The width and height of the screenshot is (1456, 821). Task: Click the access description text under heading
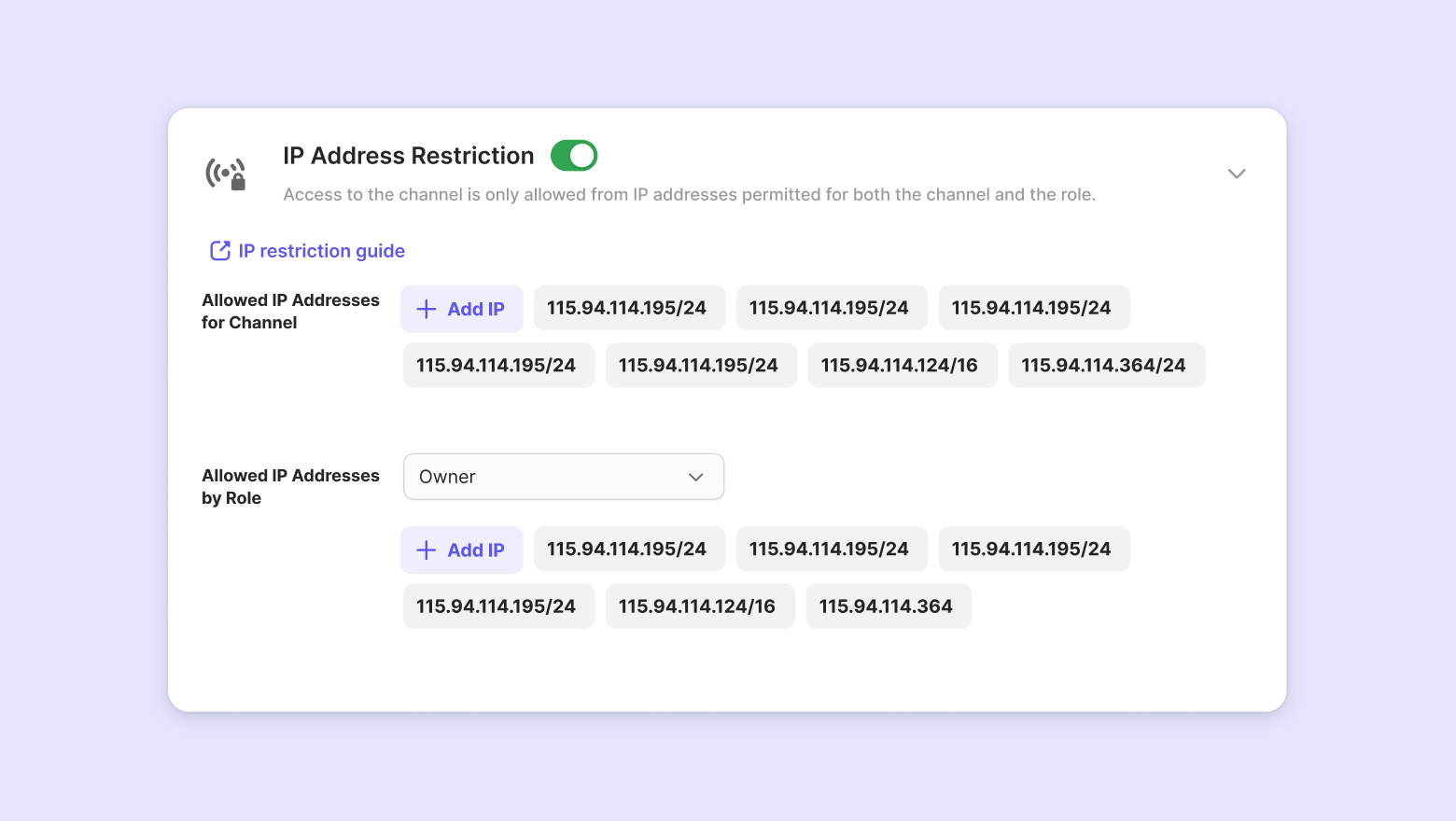(x=689, y=195)
